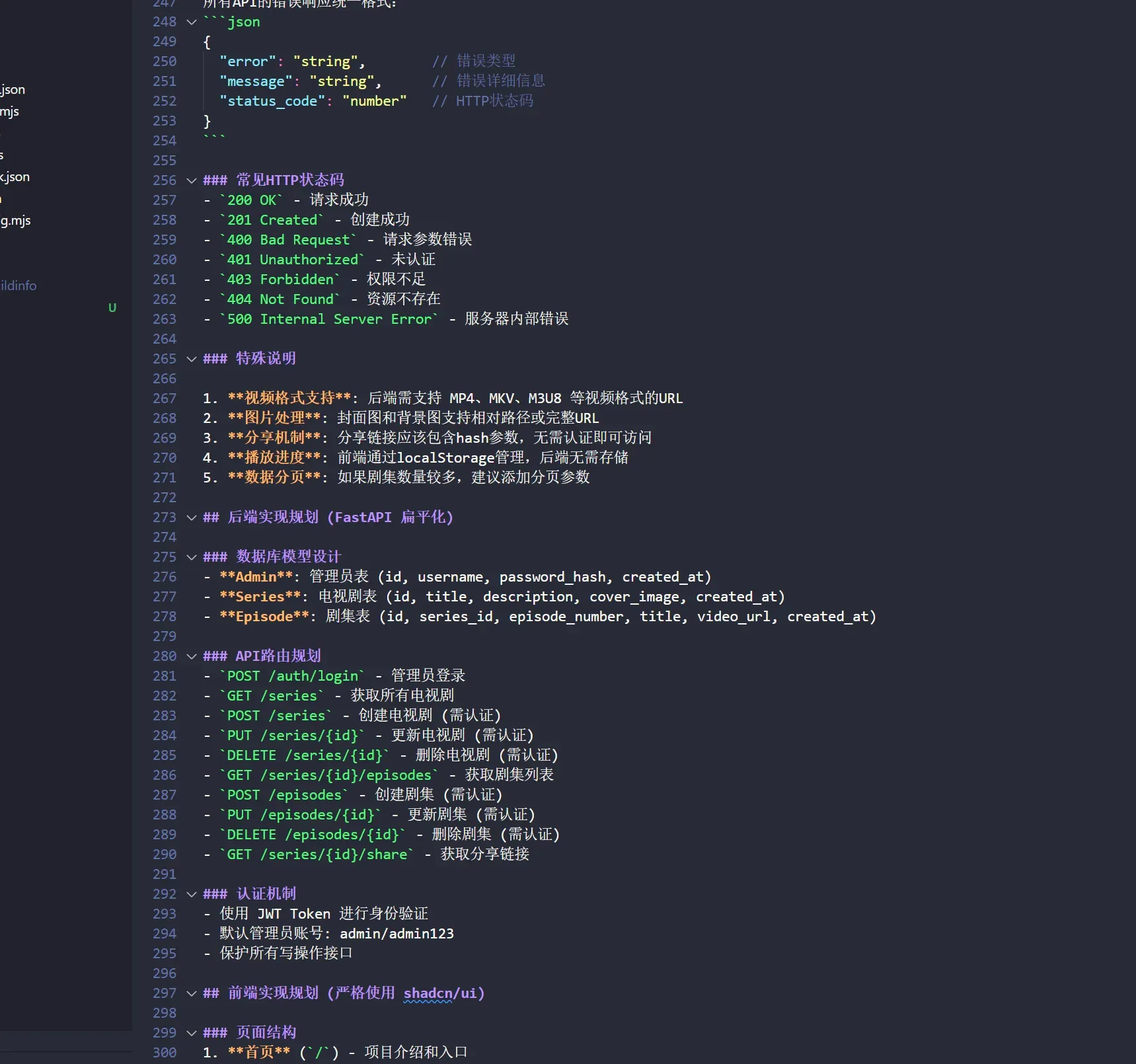The image size is (1136, 1064).
Task: Click the 首页 line at the bottom
Action: click(x=335, y=1053)
